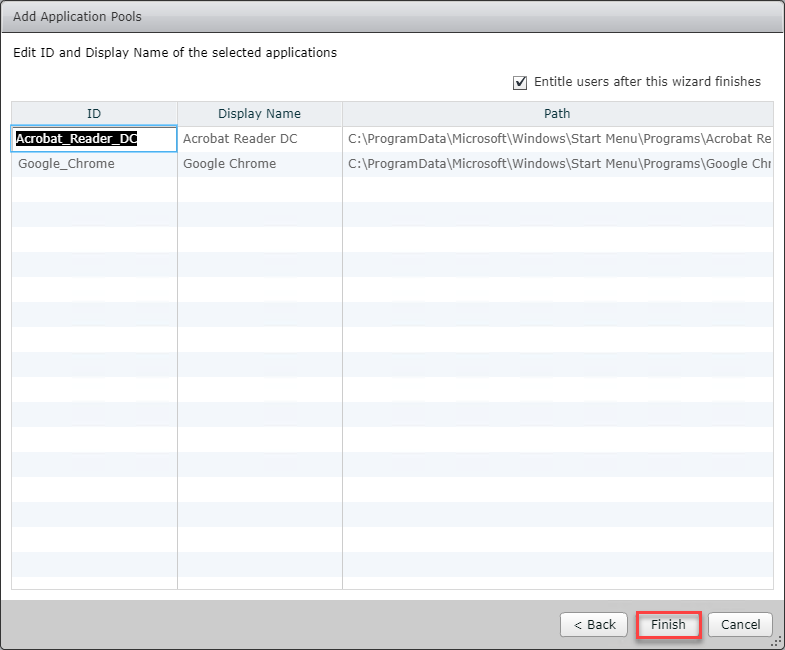Click the 'Edit ID and Display Name' instruction text
The height and width of the screenshot is (650, 785).
[x=175, y=52]
